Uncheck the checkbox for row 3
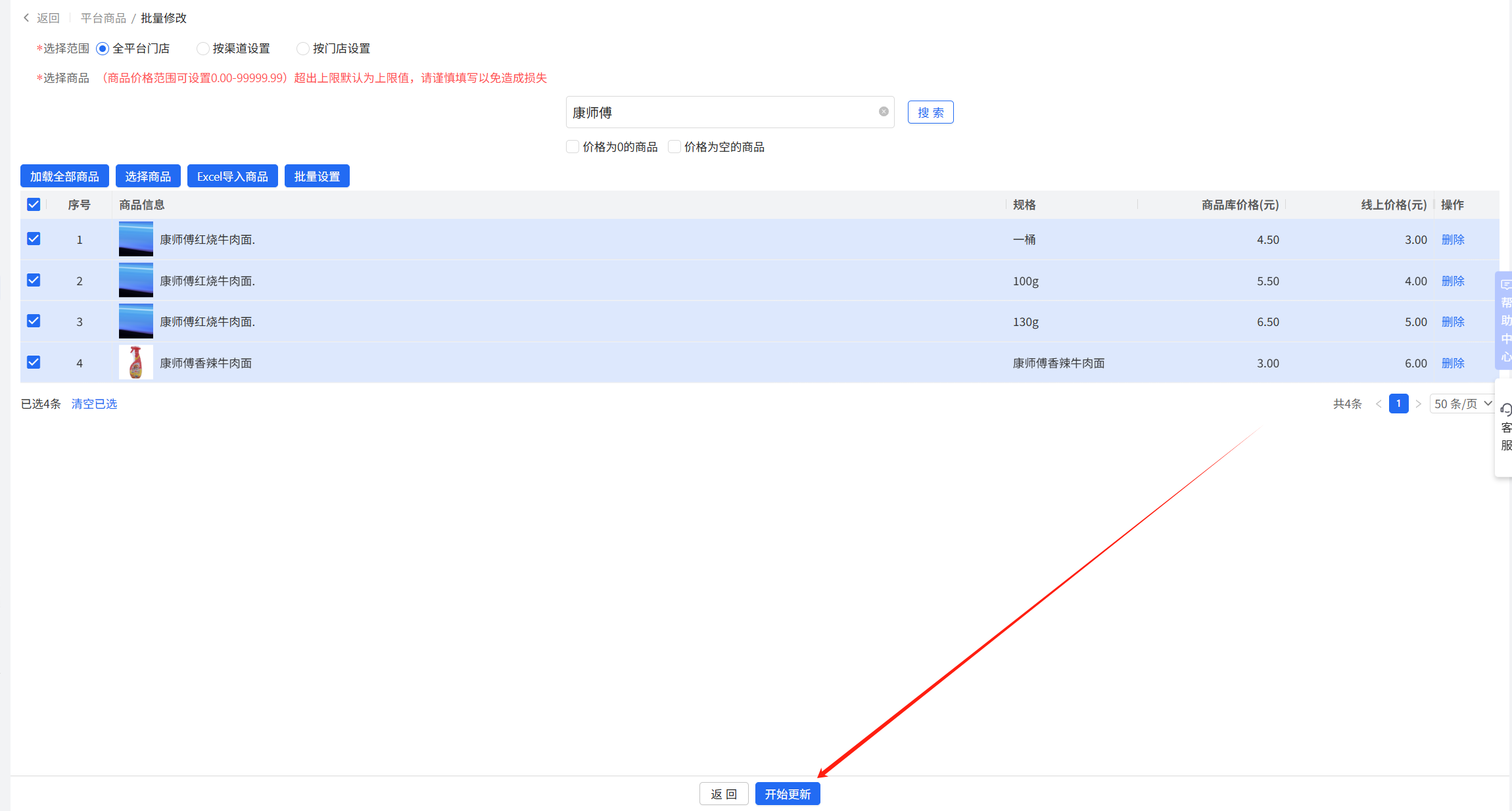1512x811 pixels. coord(34,321)
